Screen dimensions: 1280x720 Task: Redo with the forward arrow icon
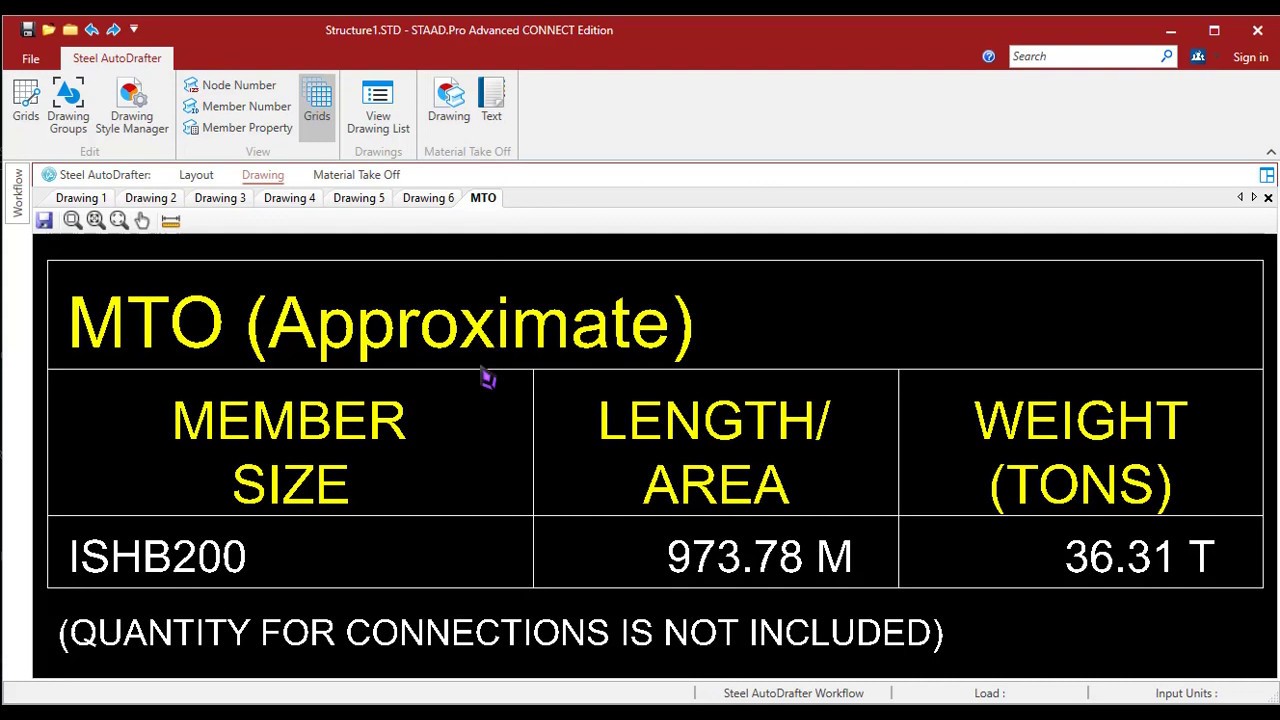click(113, 30)
